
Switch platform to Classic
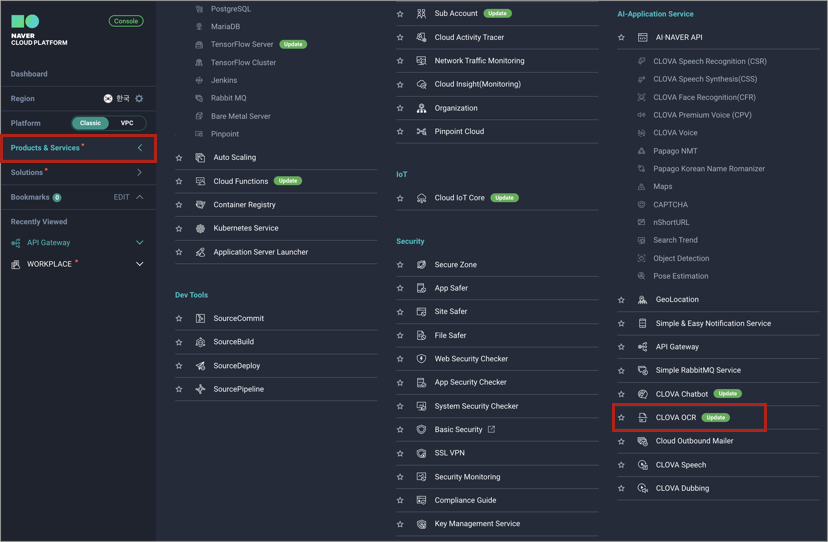pos(90,123)
